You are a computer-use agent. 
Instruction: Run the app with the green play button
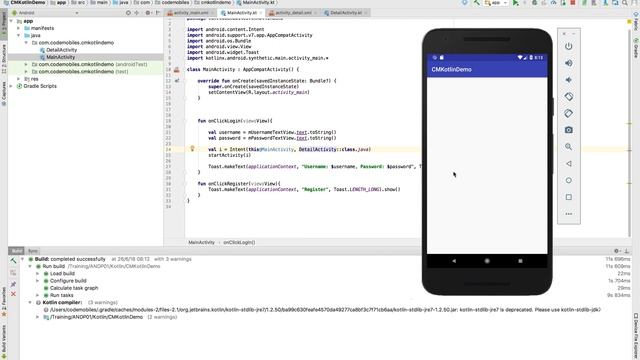[x=516, y=3]
